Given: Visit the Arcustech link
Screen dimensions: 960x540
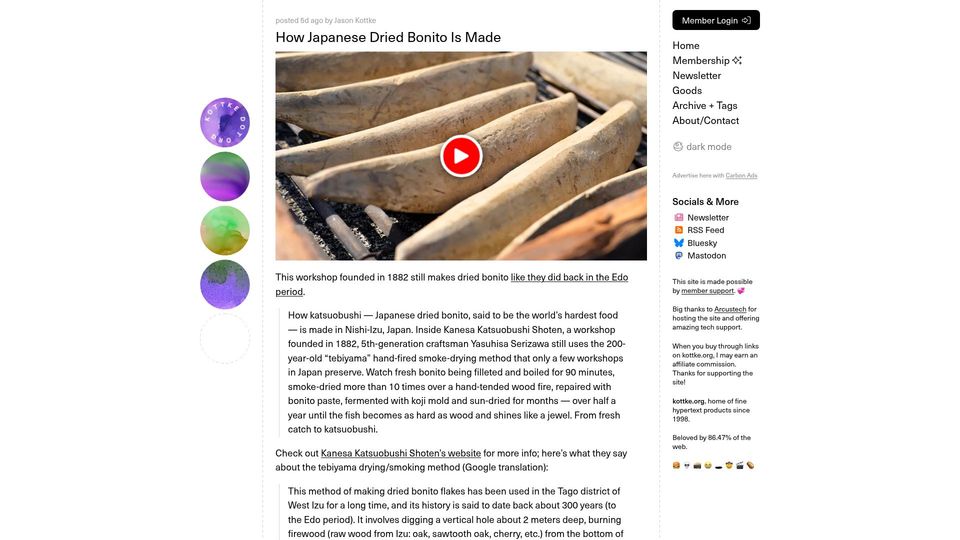Looking at the screenshot, I should 730,309.
